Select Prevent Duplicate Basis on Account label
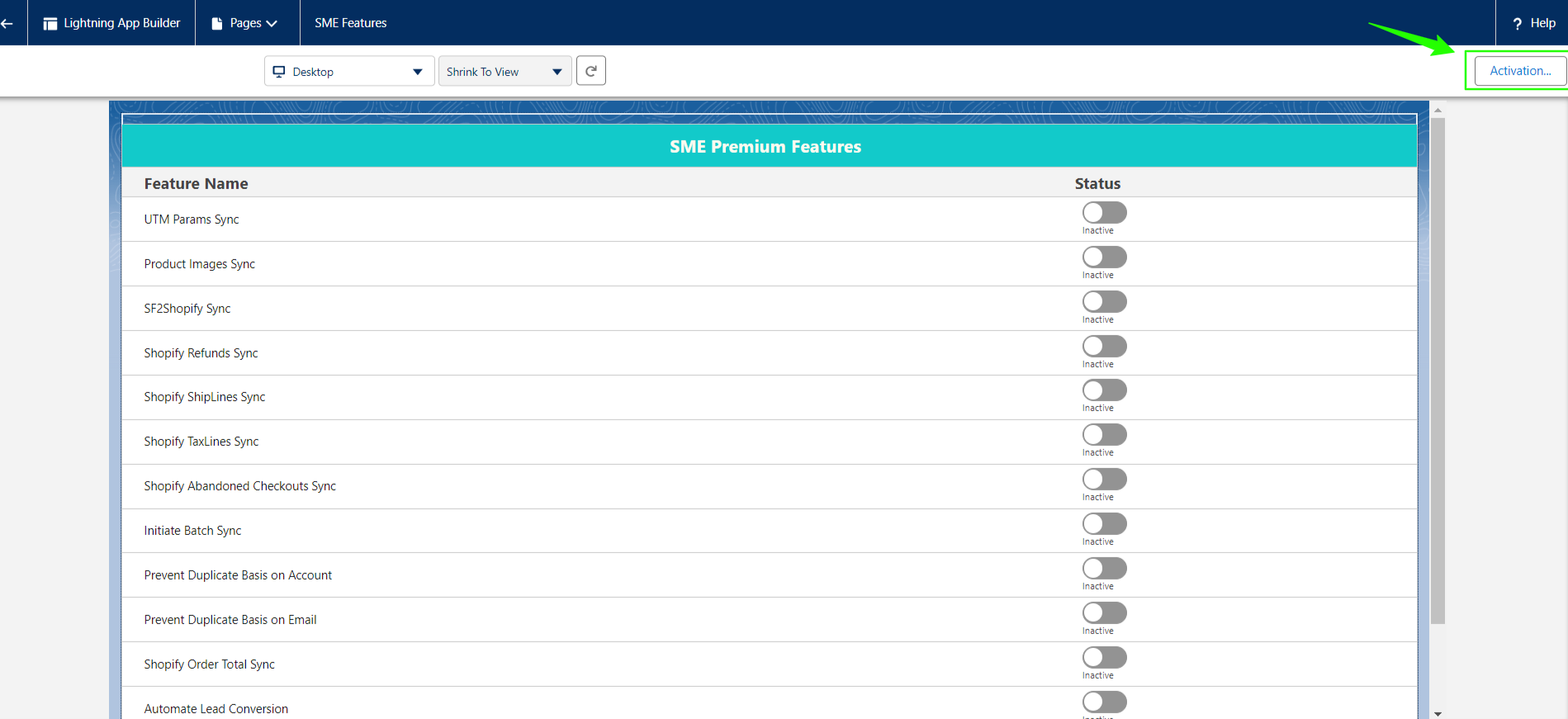This screenshot has width=1568, height=719. tap(238, 575)
